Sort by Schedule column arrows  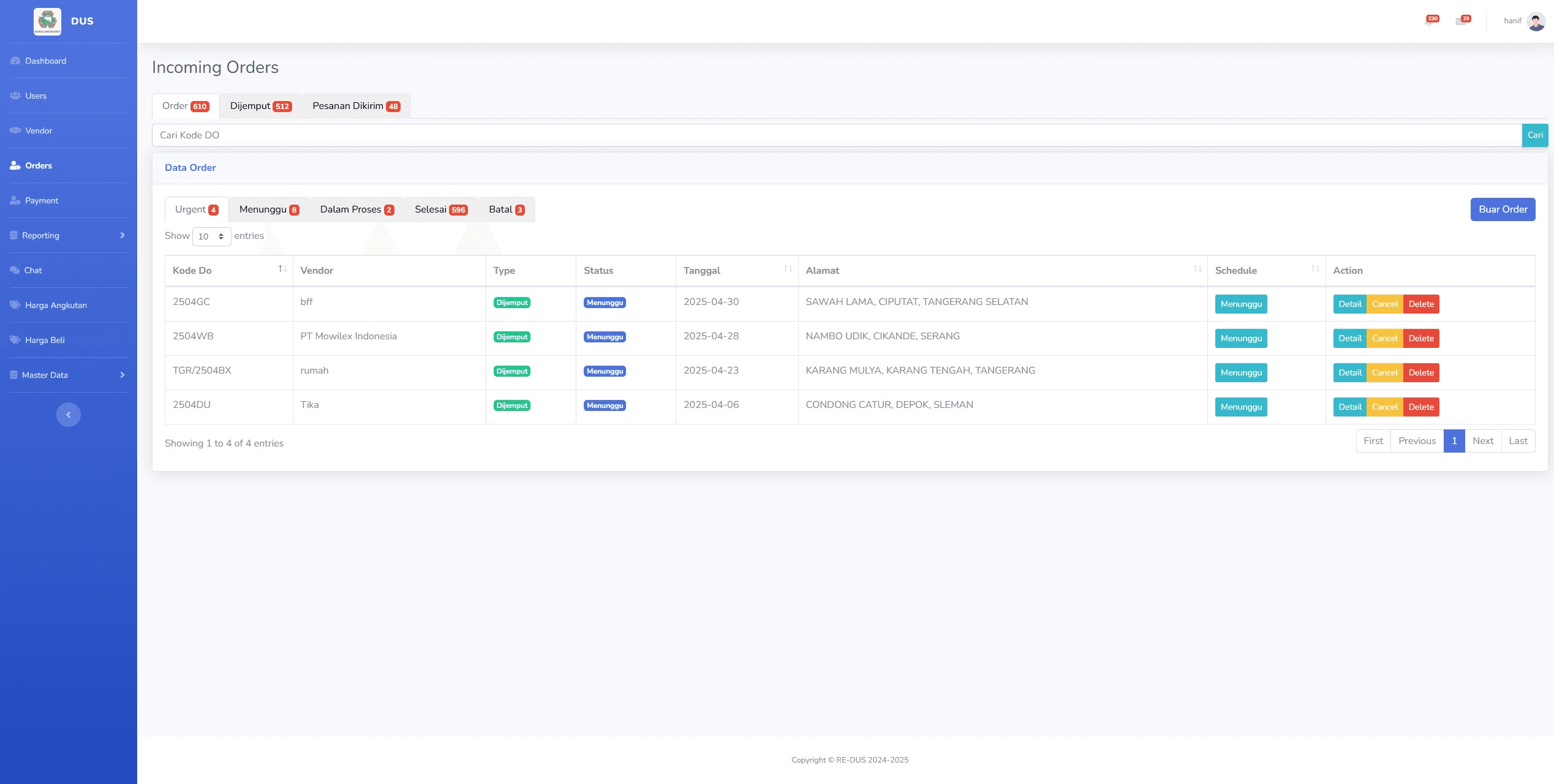pos(1315,269)
